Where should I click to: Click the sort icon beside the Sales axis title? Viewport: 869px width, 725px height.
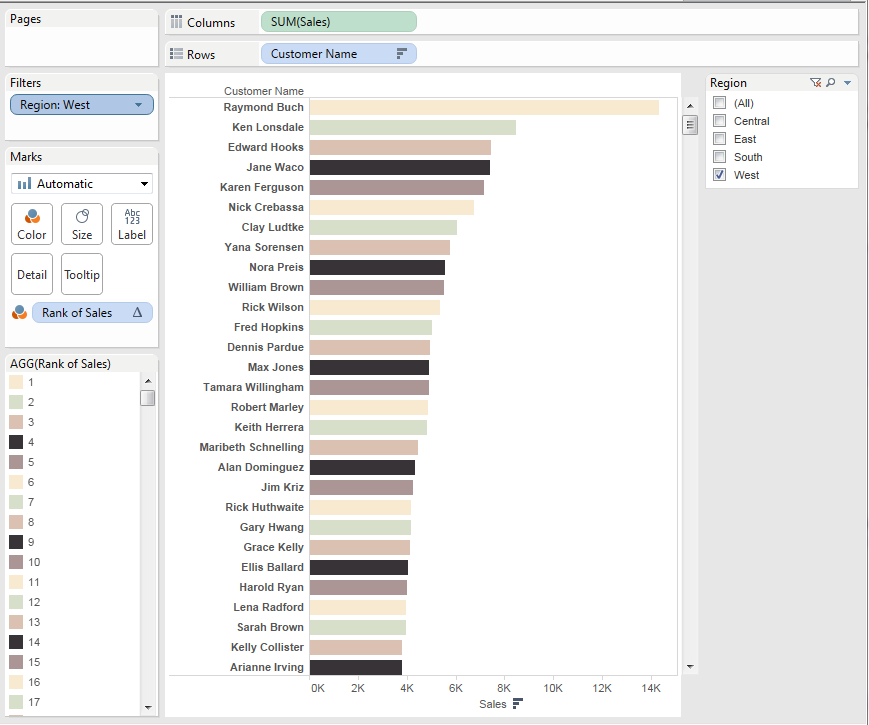[x=517, y=704]
